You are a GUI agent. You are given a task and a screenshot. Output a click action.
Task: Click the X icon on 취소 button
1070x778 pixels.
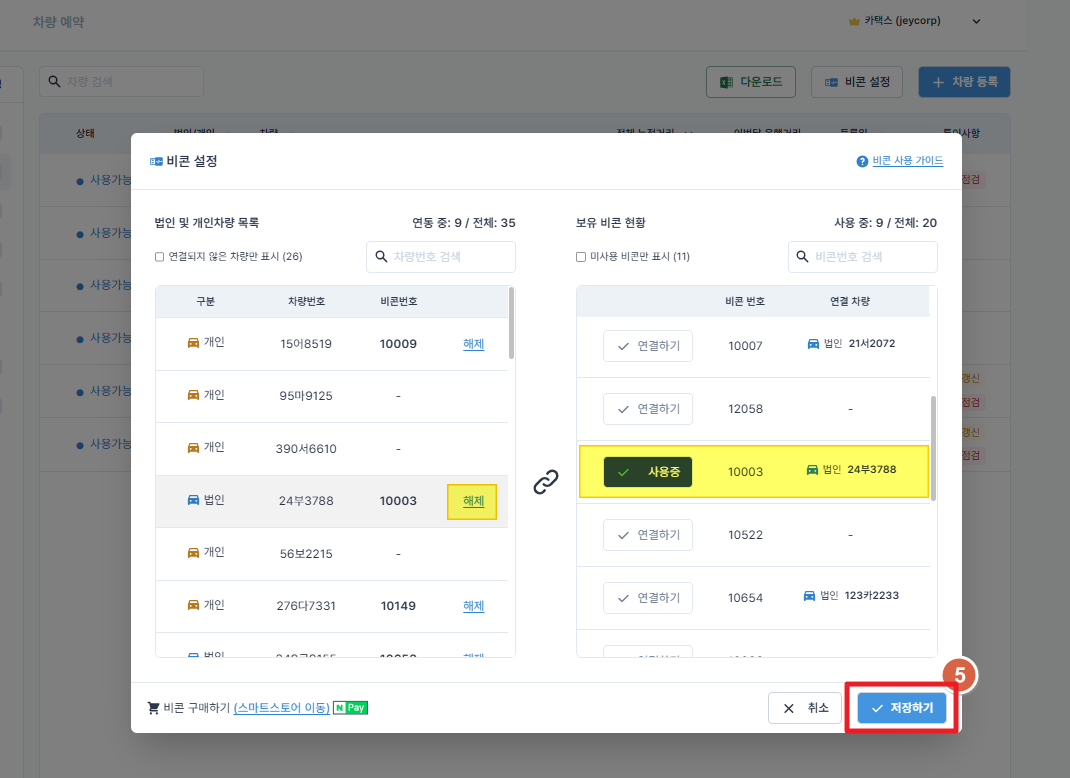pyautogui.click(x=789, y=708)
